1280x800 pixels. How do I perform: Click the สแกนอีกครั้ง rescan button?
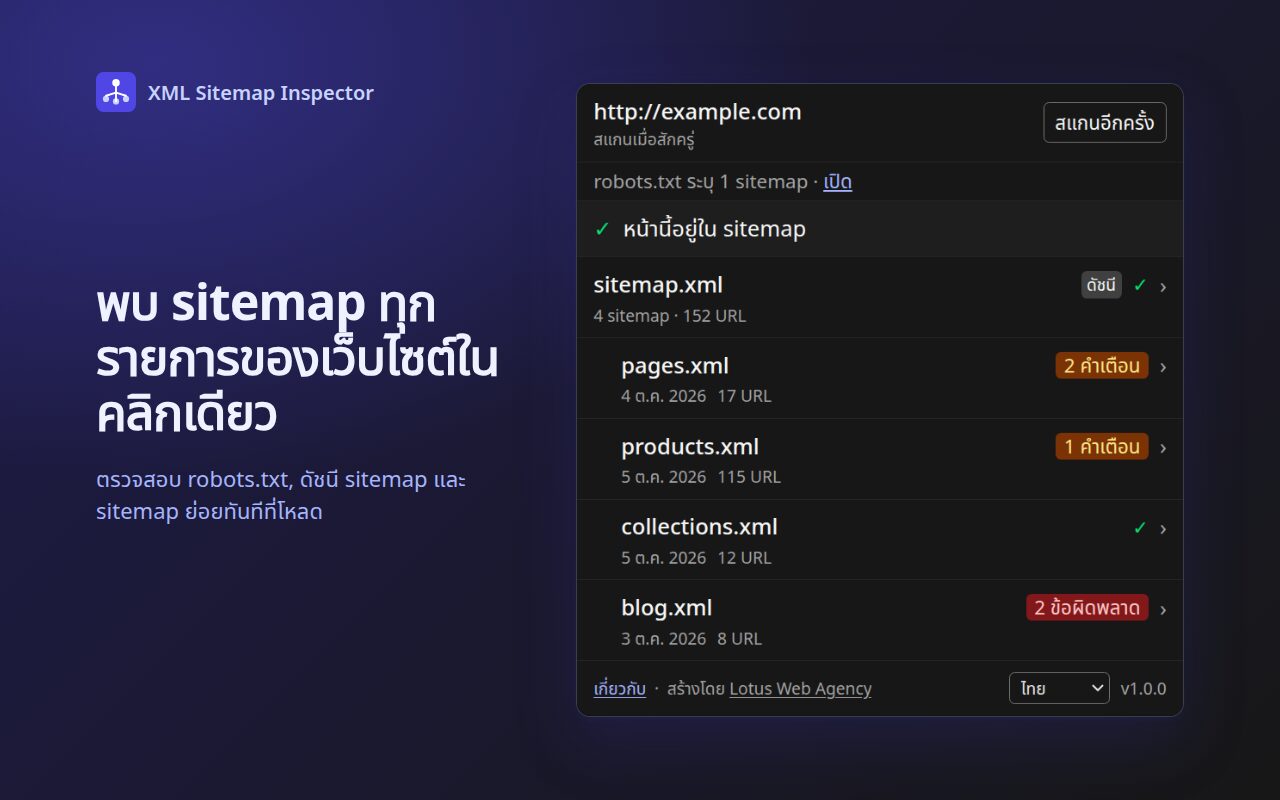point(1105,123)
